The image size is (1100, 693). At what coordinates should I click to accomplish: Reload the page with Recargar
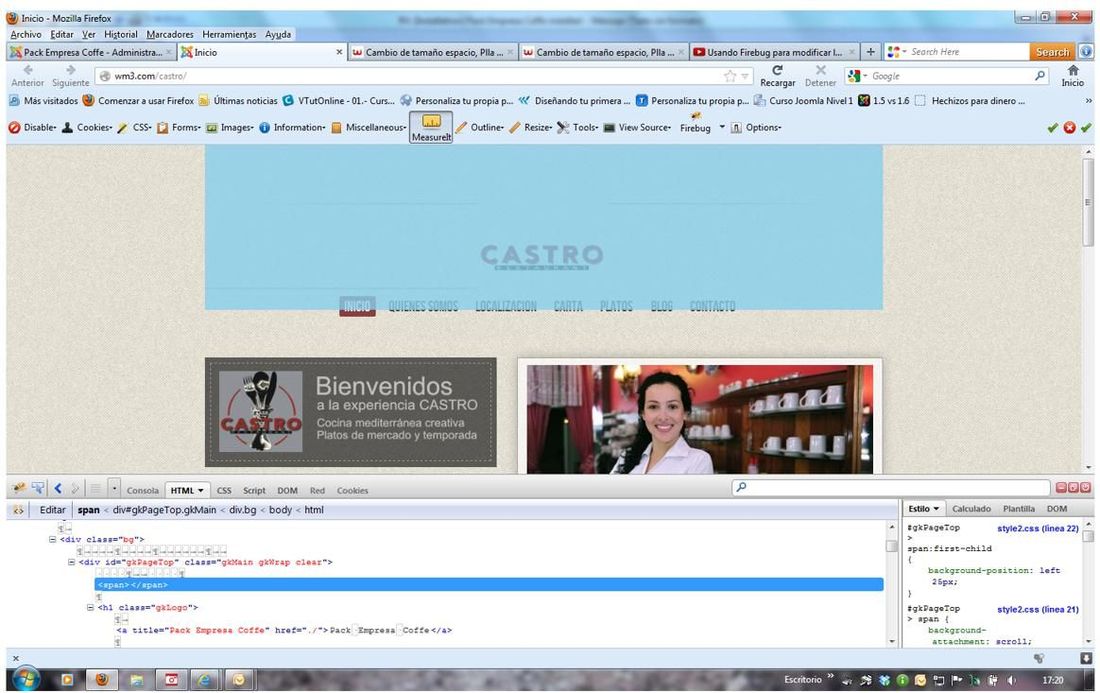777,76
